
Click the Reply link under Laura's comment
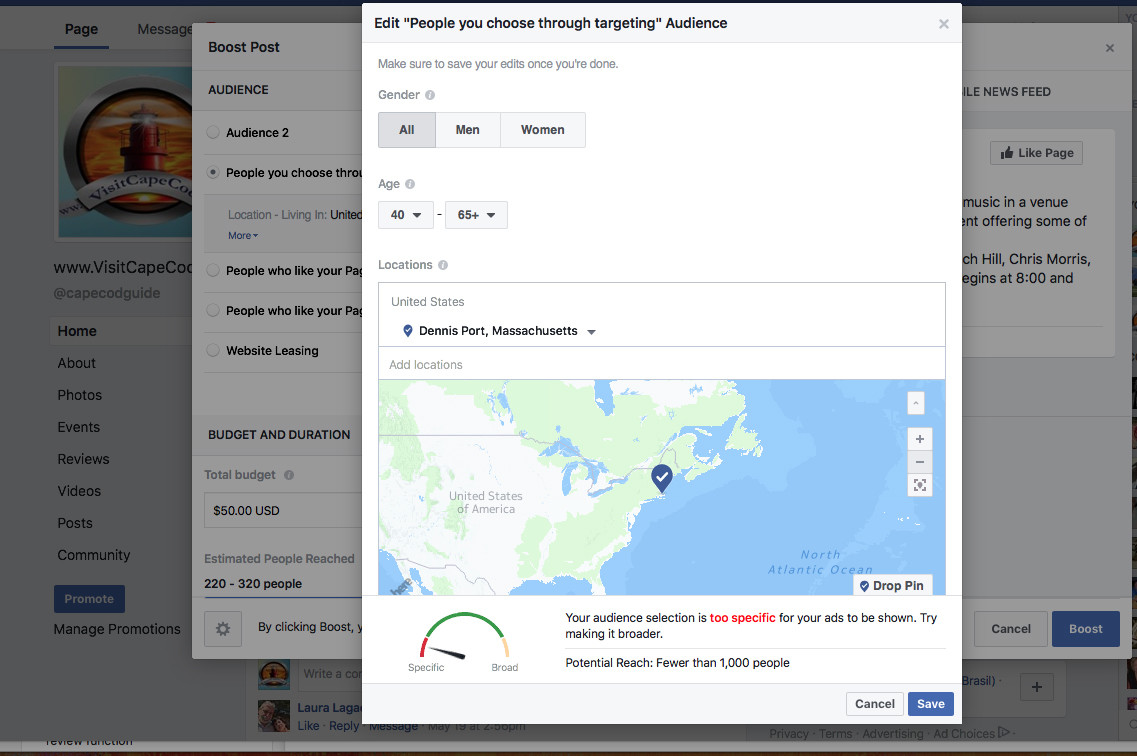pyautogui.click(x=344, y=726)
